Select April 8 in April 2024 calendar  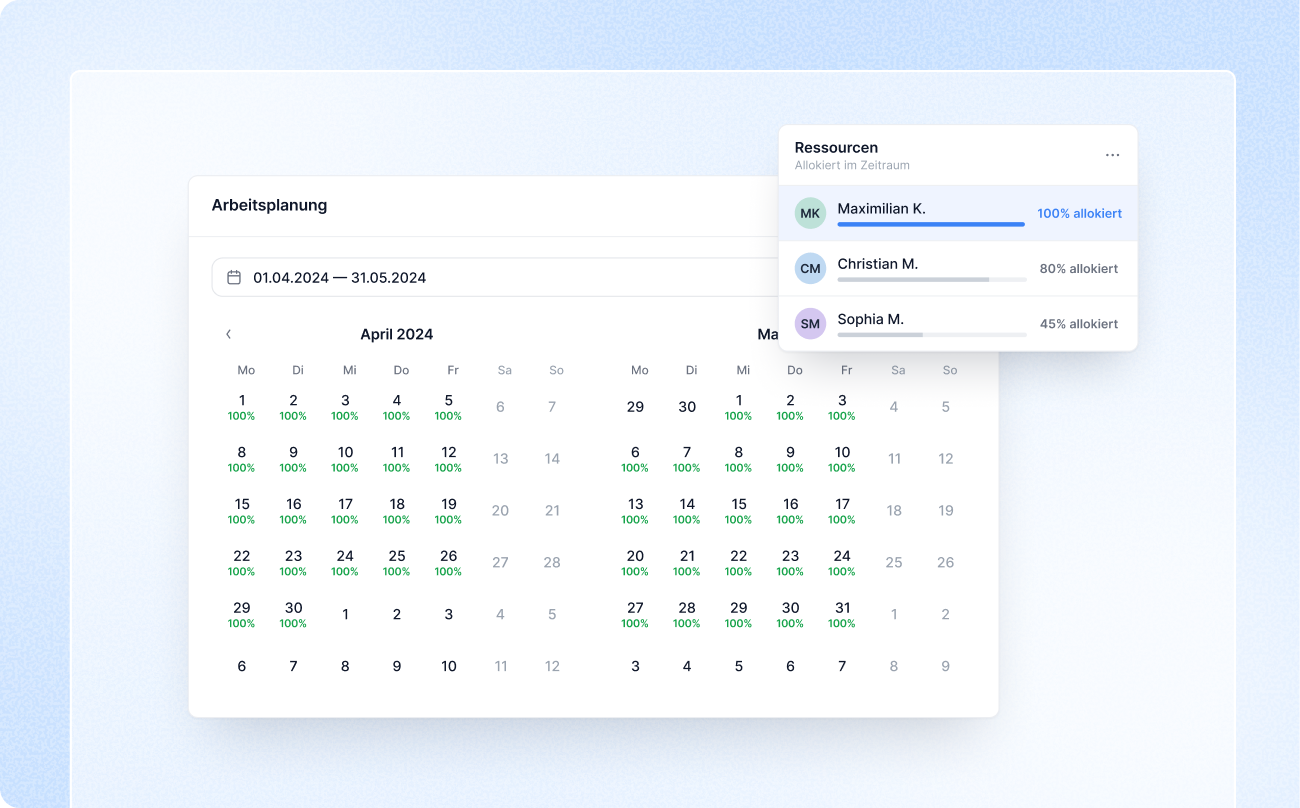pyautogui.click(x=241, y=458)
